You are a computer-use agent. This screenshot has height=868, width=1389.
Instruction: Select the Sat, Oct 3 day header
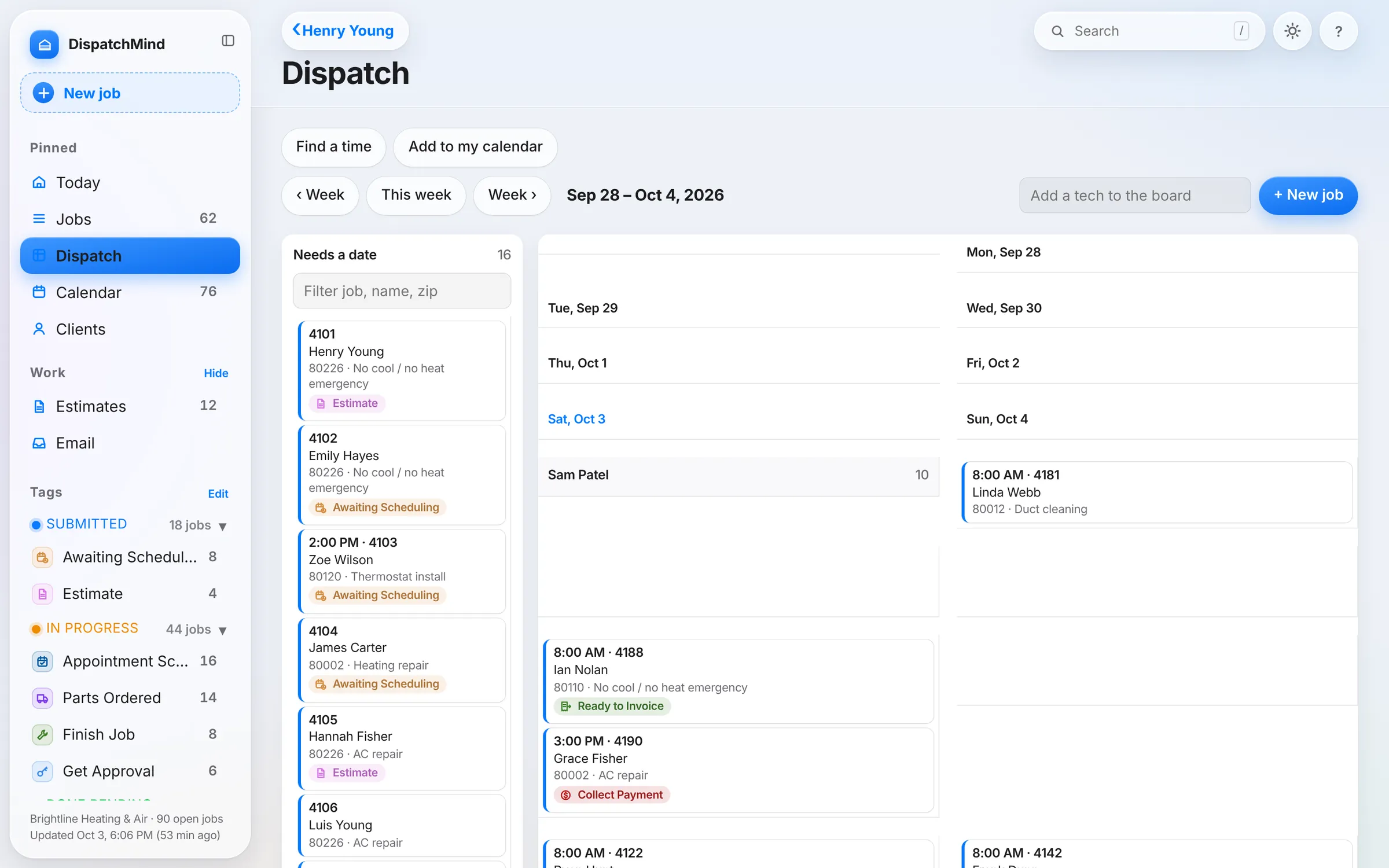coord(576,420)
